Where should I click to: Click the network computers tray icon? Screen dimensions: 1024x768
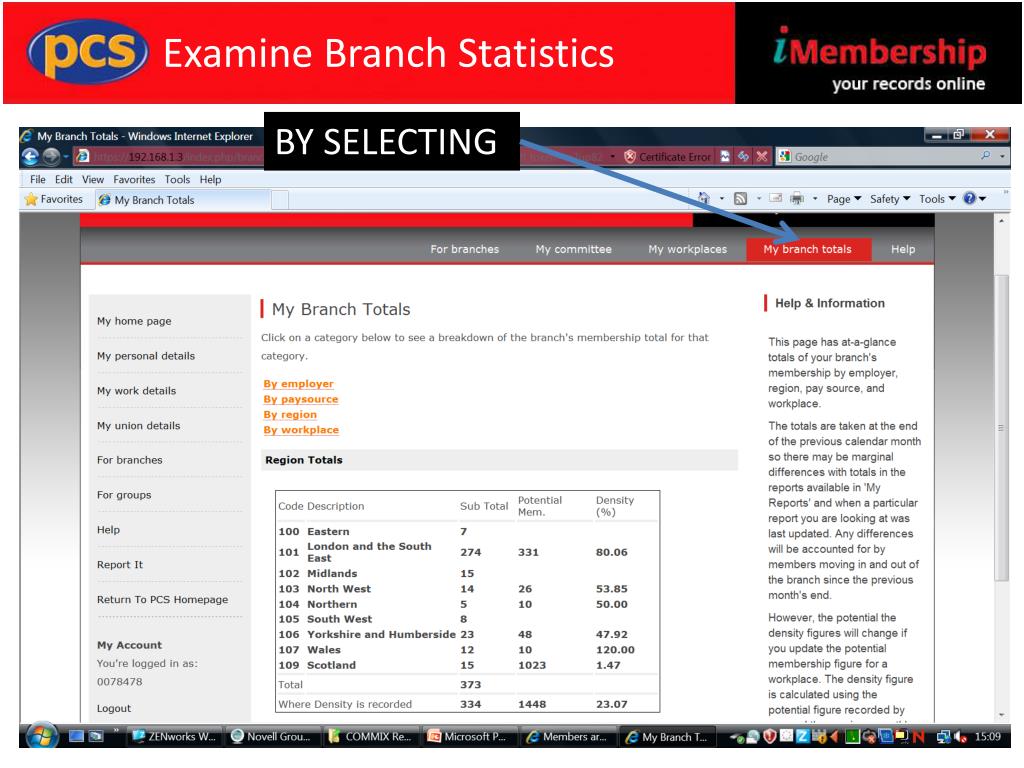[944, 737]
